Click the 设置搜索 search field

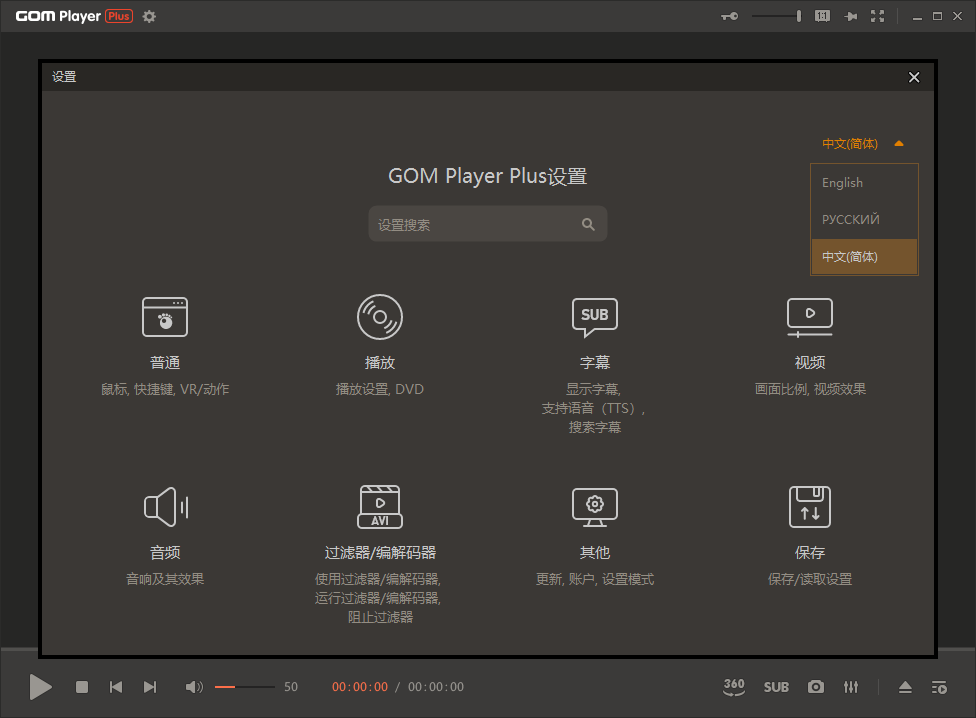click(476, 225)
